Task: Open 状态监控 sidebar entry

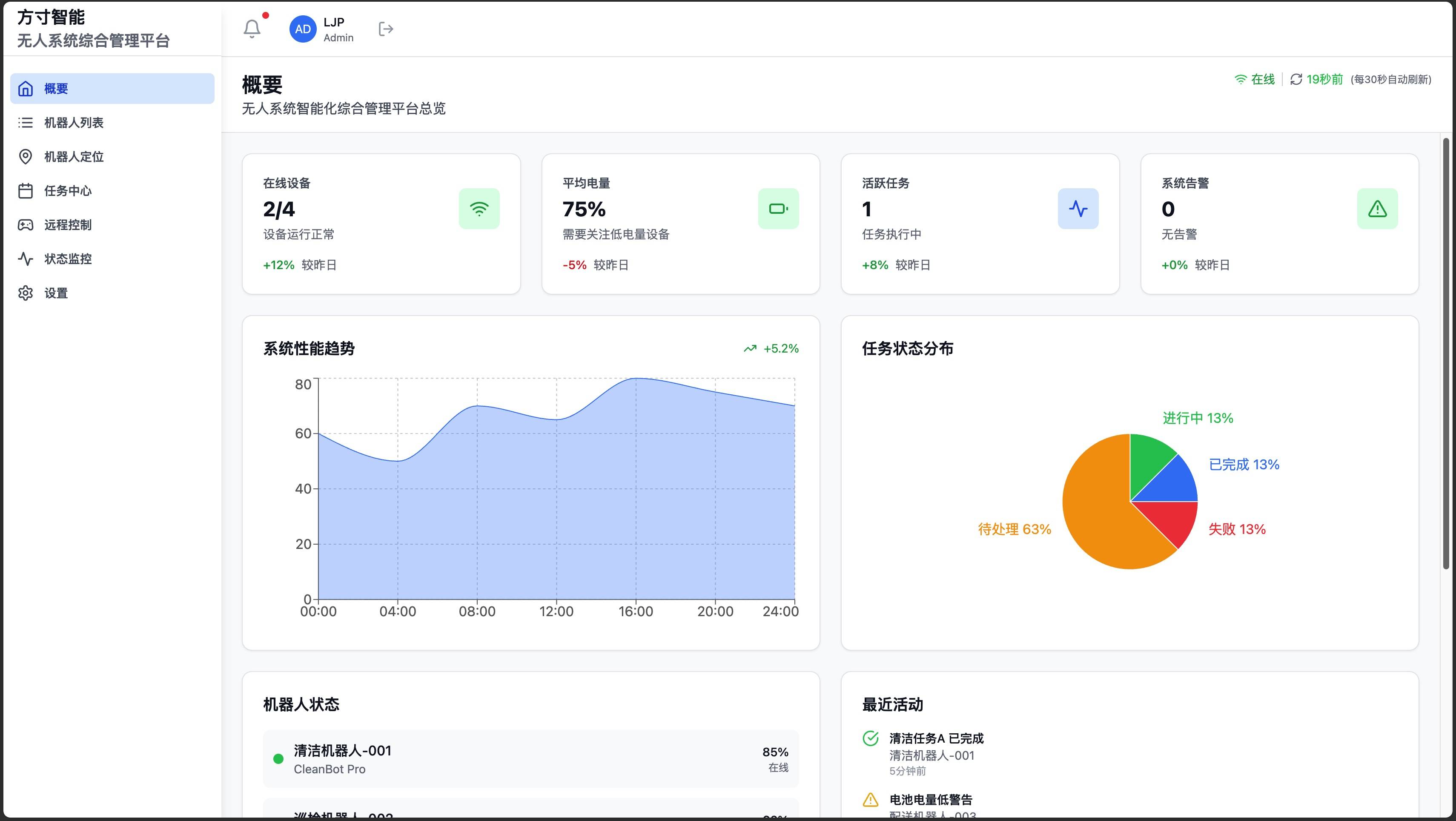Action: (x=68, y=259)
